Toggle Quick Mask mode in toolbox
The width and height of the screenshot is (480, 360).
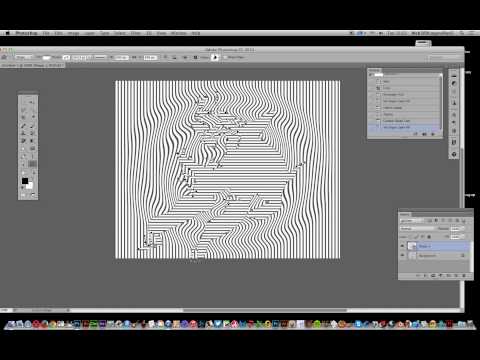tap(23, 195)
